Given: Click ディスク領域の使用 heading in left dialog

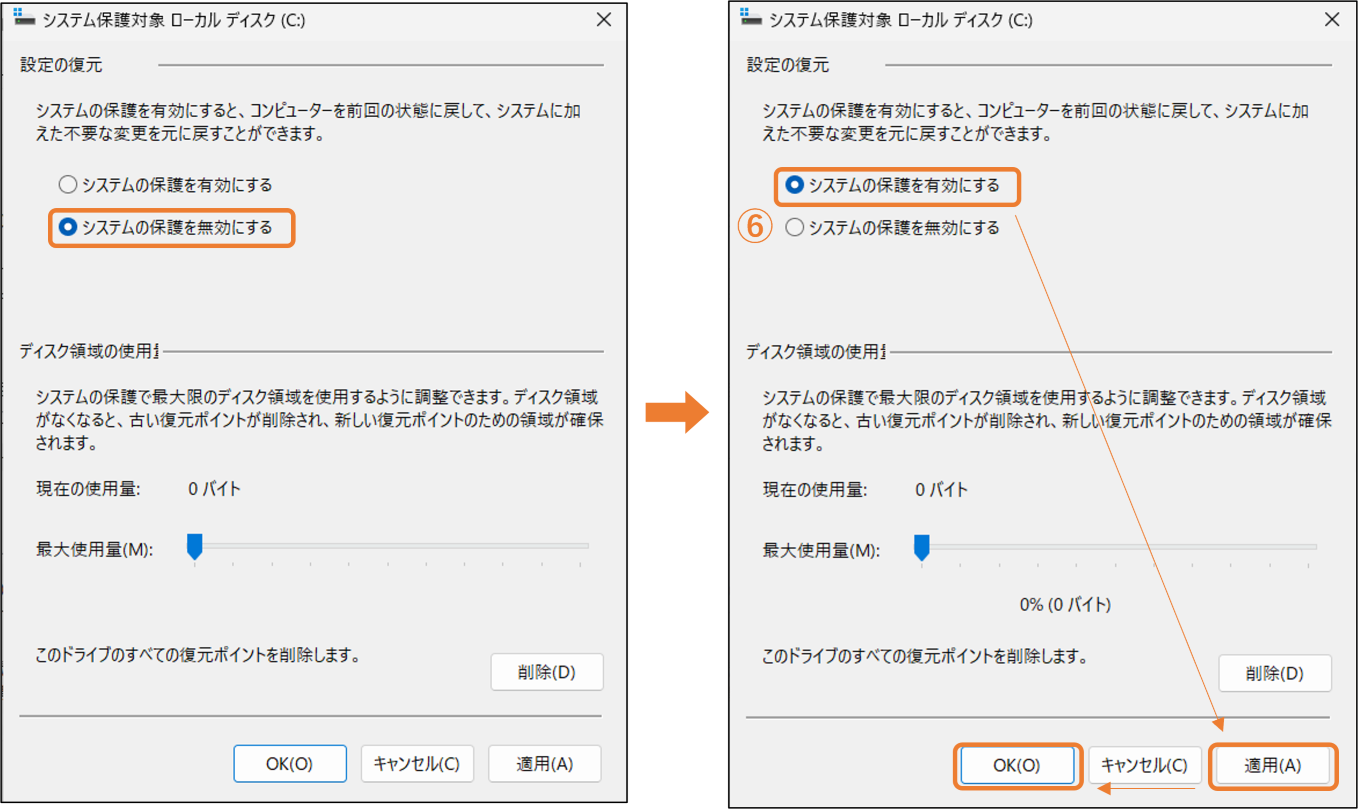Looking at the screenshot, I should tap(90, 351).
